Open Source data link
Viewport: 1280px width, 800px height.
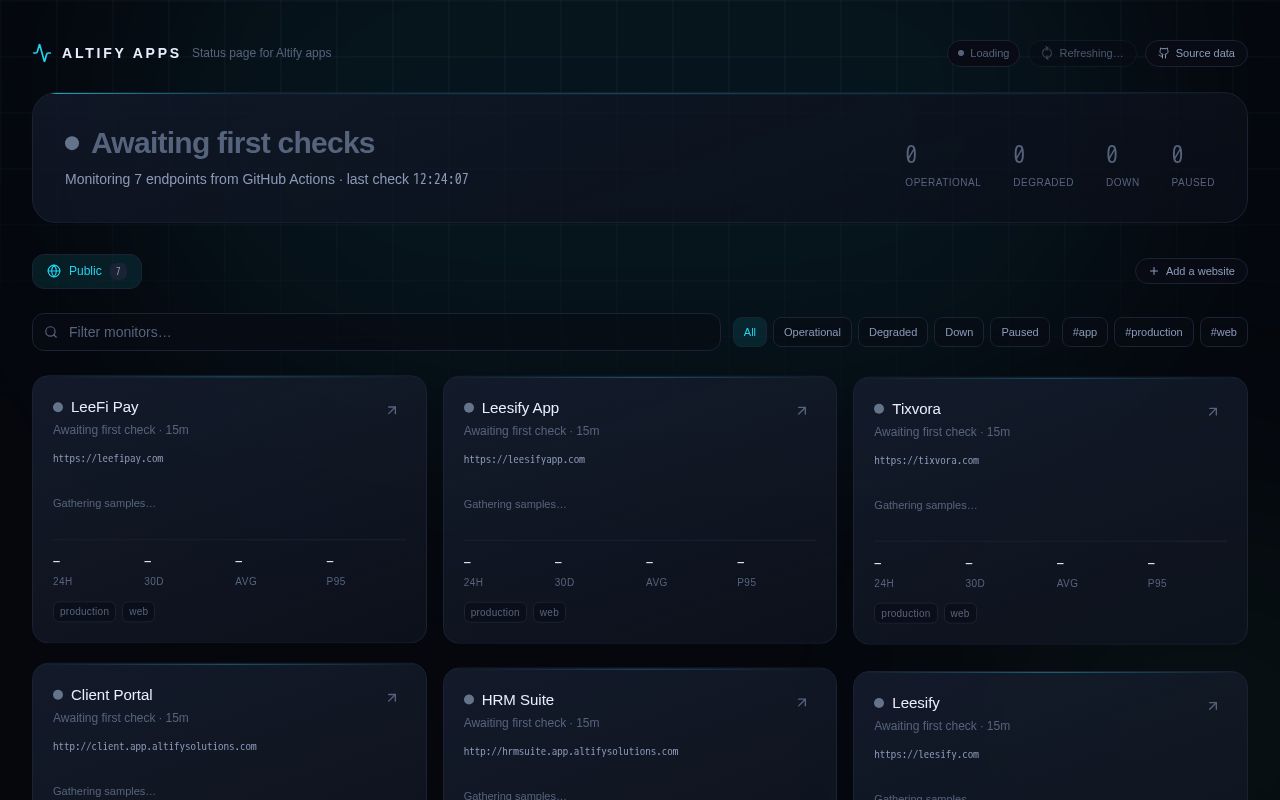coord(1196,53)
